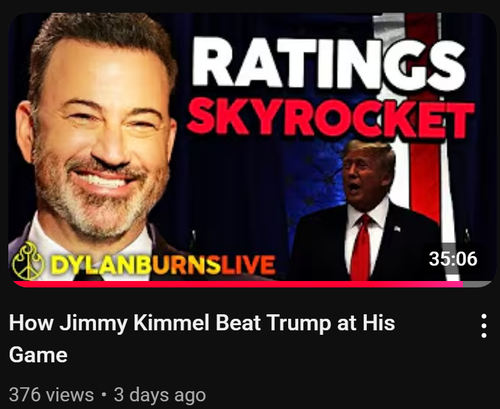Click the 35:06 duration badge
Screen dimensions: 500x409
(453, 259)
